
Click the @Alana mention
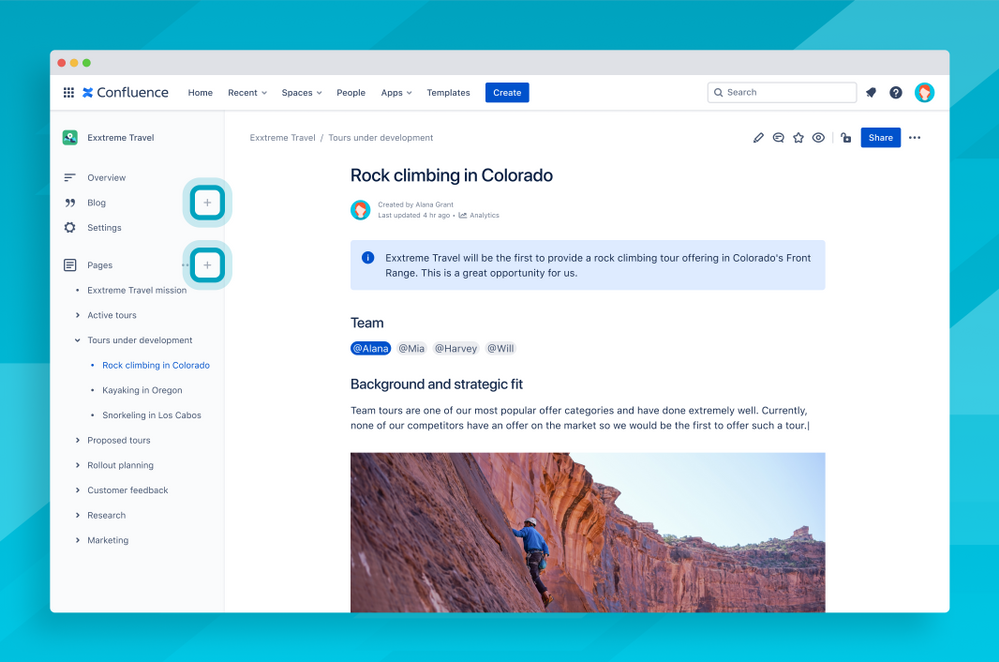point(371,348)
